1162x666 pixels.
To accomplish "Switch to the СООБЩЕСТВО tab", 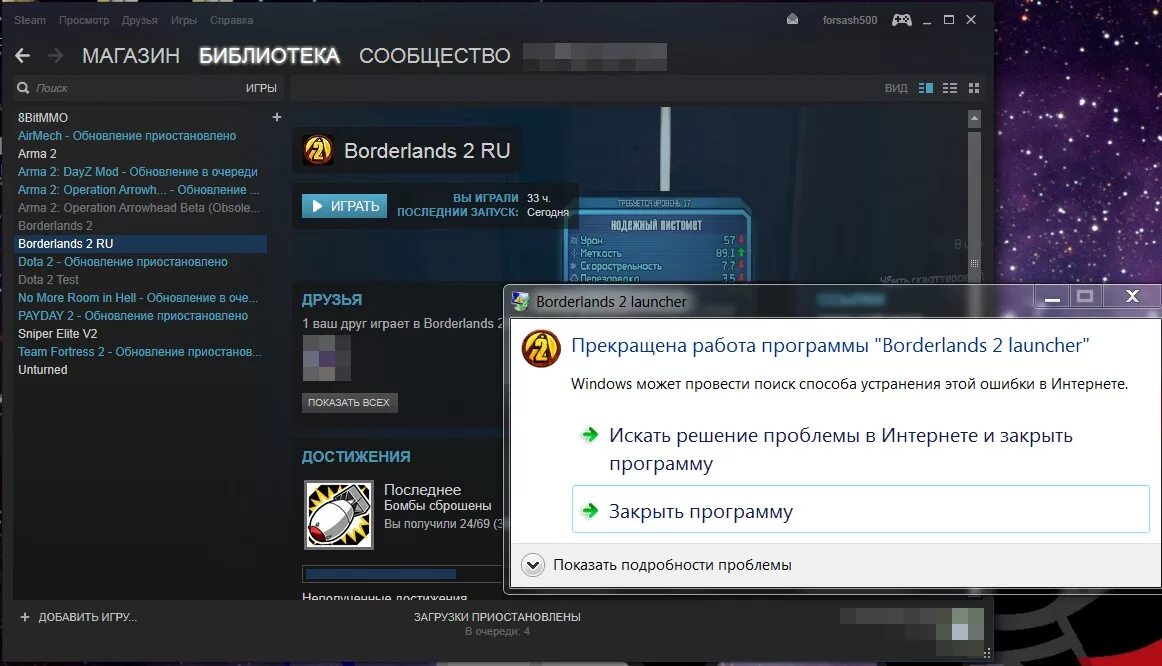I will point(435,56).
